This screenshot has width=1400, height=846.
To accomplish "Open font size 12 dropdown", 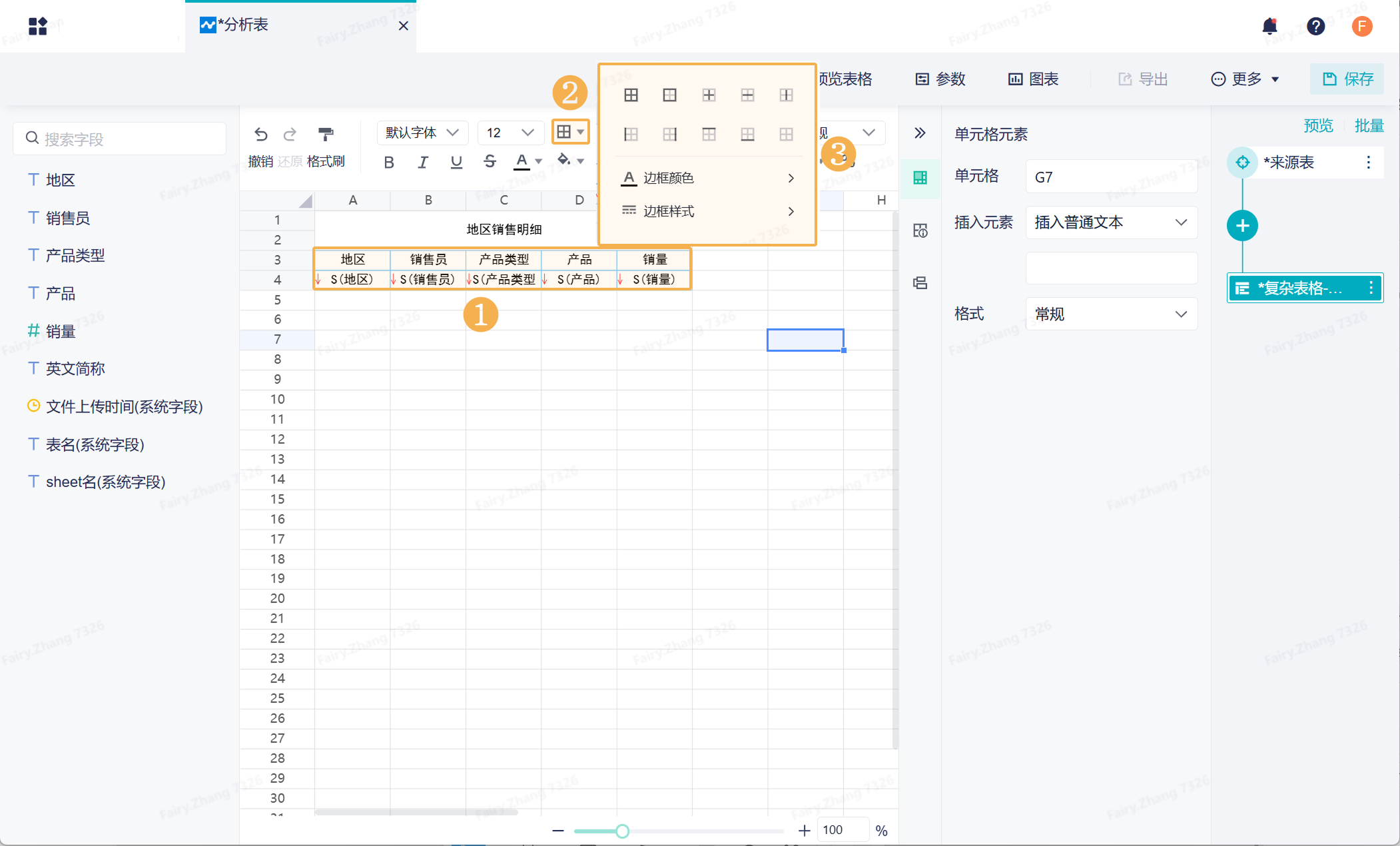I will 510,133.
